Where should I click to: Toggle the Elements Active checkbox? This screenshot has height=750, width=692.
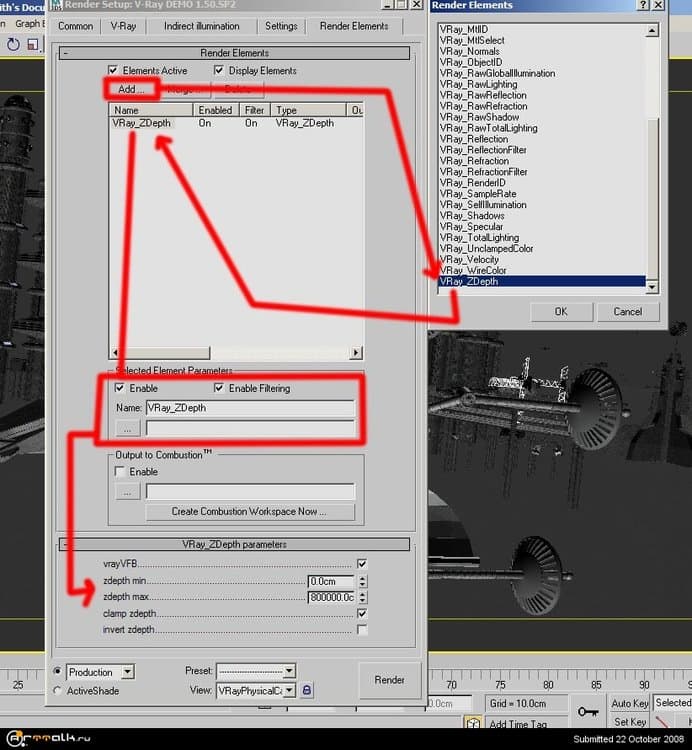(113, 71)
